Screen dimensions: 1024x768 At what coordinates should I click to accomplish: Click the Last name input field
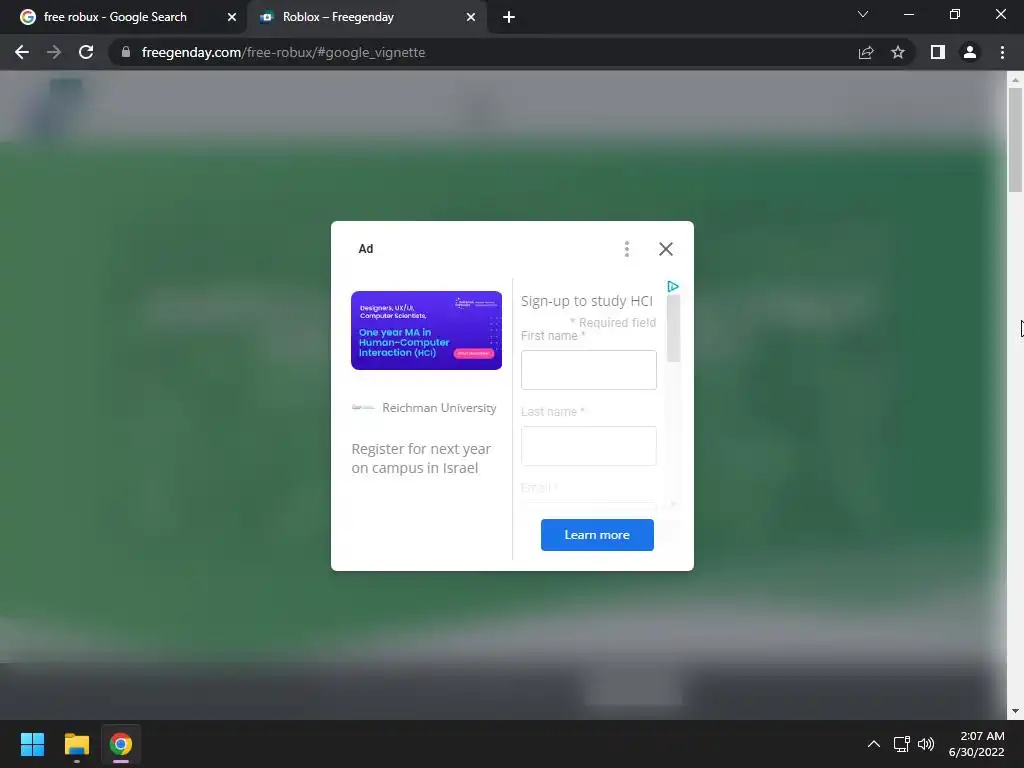(x=588, y=446)
